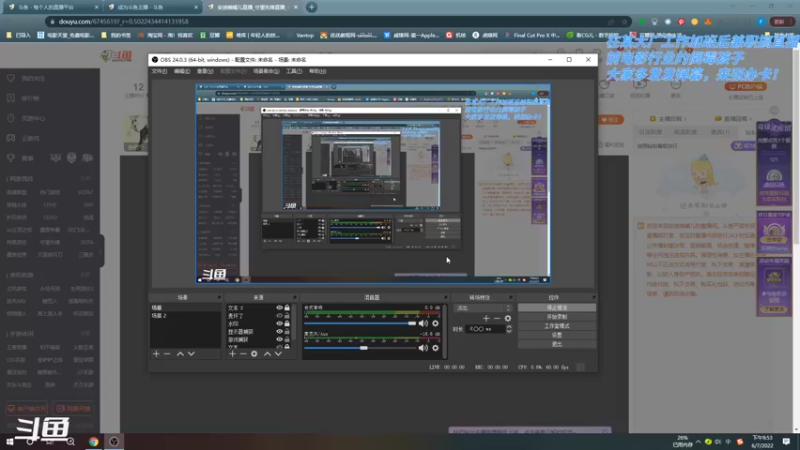Click the transition duration input field
The image size is (800, 450).
[486, 329]
